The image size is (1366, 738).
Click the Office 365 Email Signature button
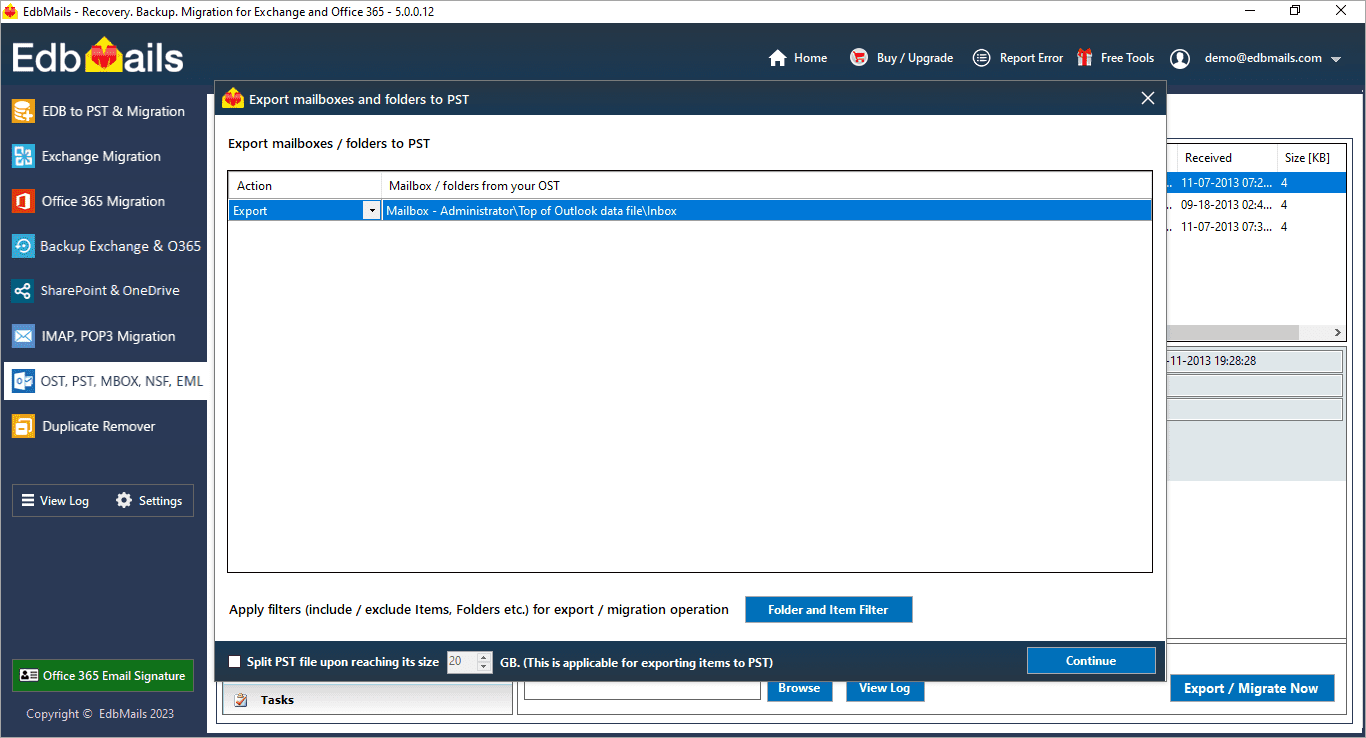(103, 676)
